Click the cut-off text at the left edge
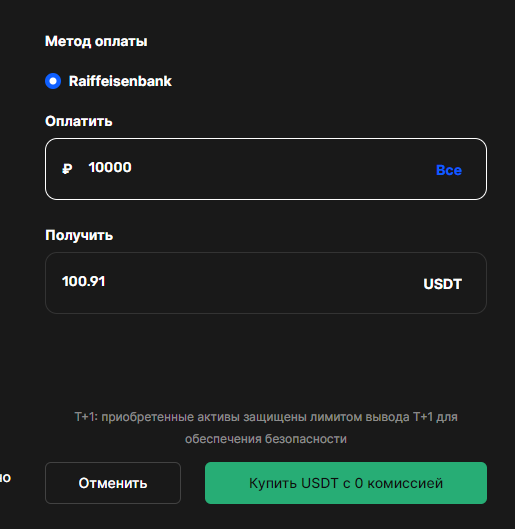 5,477
